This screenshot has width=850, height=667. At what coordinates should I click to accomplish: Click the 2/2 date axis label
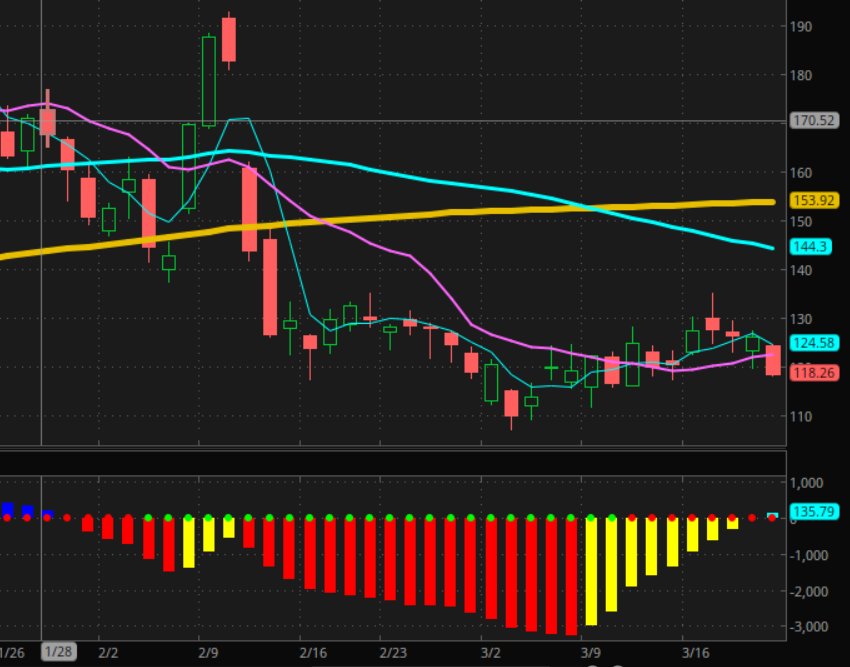point(108,652)
